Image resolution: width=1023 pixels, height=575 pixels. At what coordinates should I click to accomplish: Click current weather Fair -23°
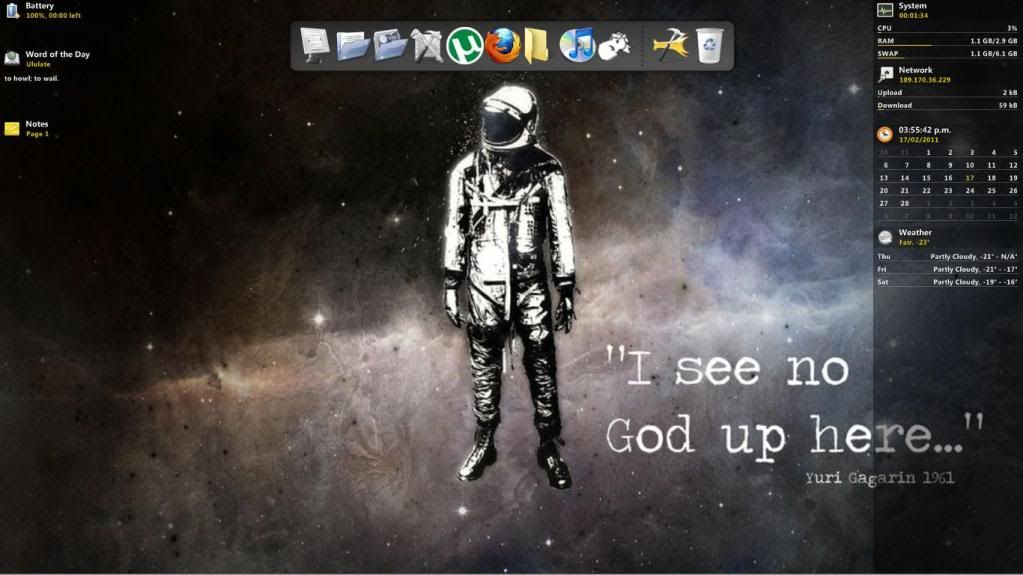pyautogui.click(x=914, y=242)
